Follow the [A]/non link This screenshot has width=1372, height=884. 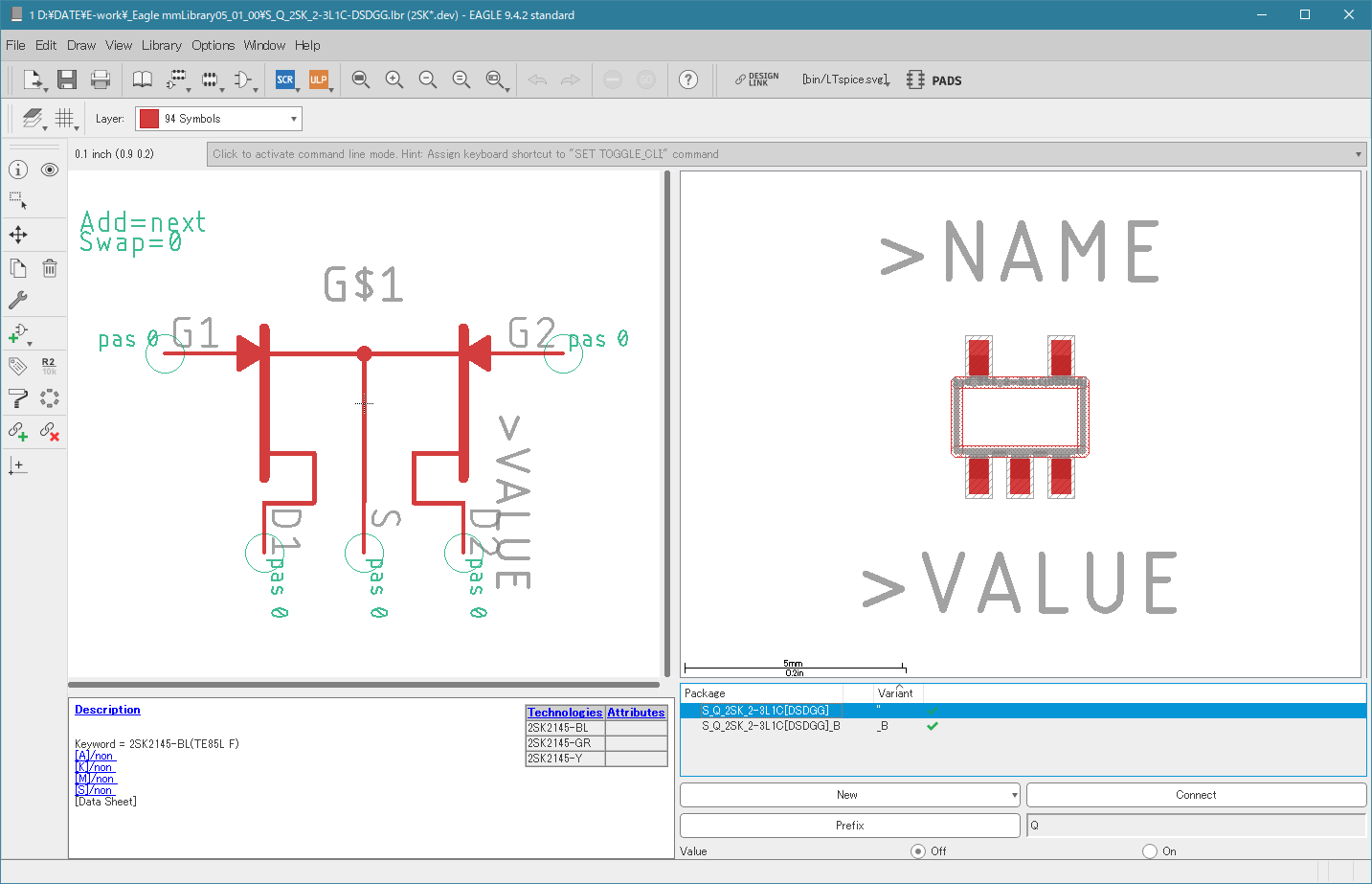(95, 756)
